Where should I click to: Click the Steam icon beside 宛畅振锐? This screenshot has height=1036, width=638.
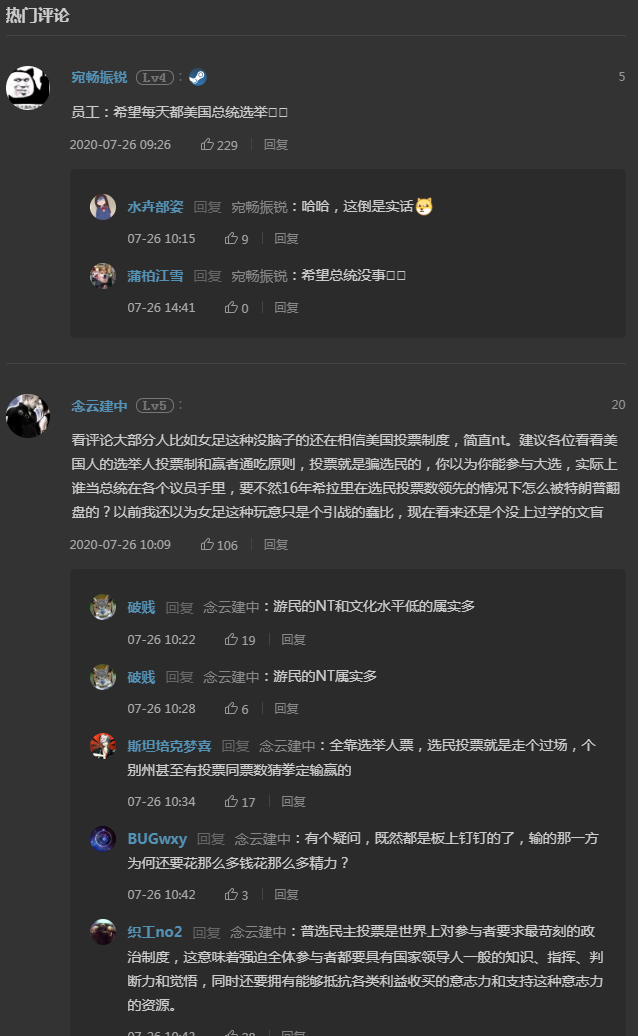coord(198,77)
